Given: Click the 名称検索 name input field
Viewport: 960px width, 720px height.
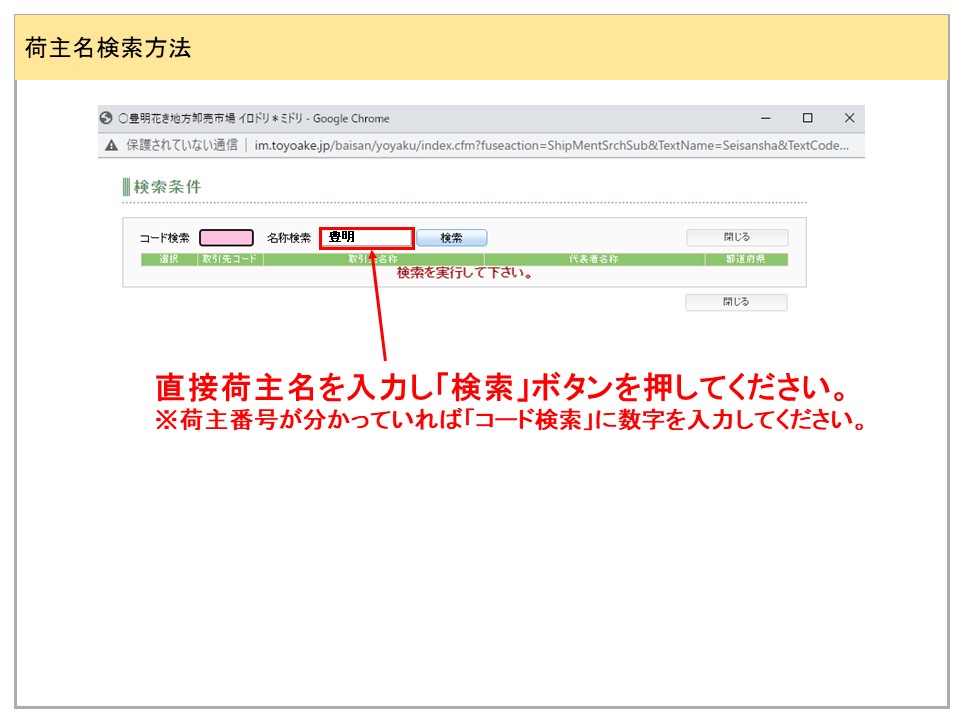Looking at the screenshot, I should 366,238.
